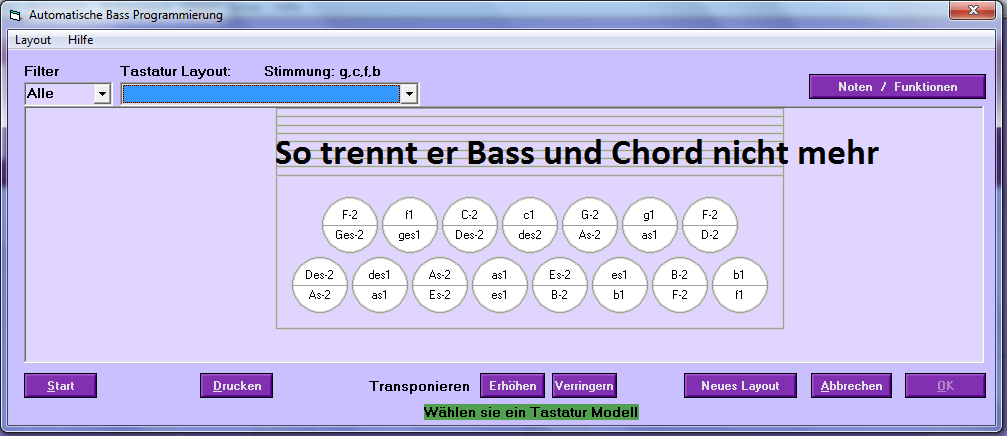Expand the Filter dropdown arrow

[102, 94]
